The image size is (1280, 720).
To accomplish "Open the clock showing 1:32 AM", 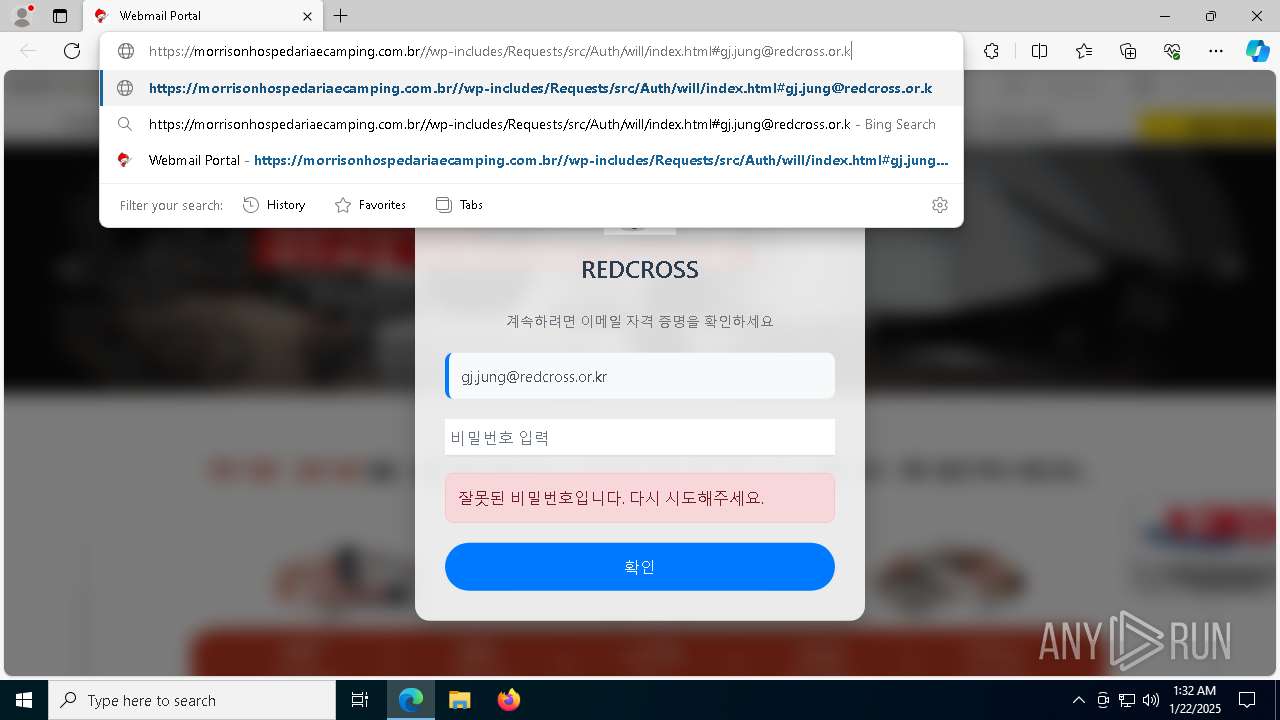I will click(1194, 700).
